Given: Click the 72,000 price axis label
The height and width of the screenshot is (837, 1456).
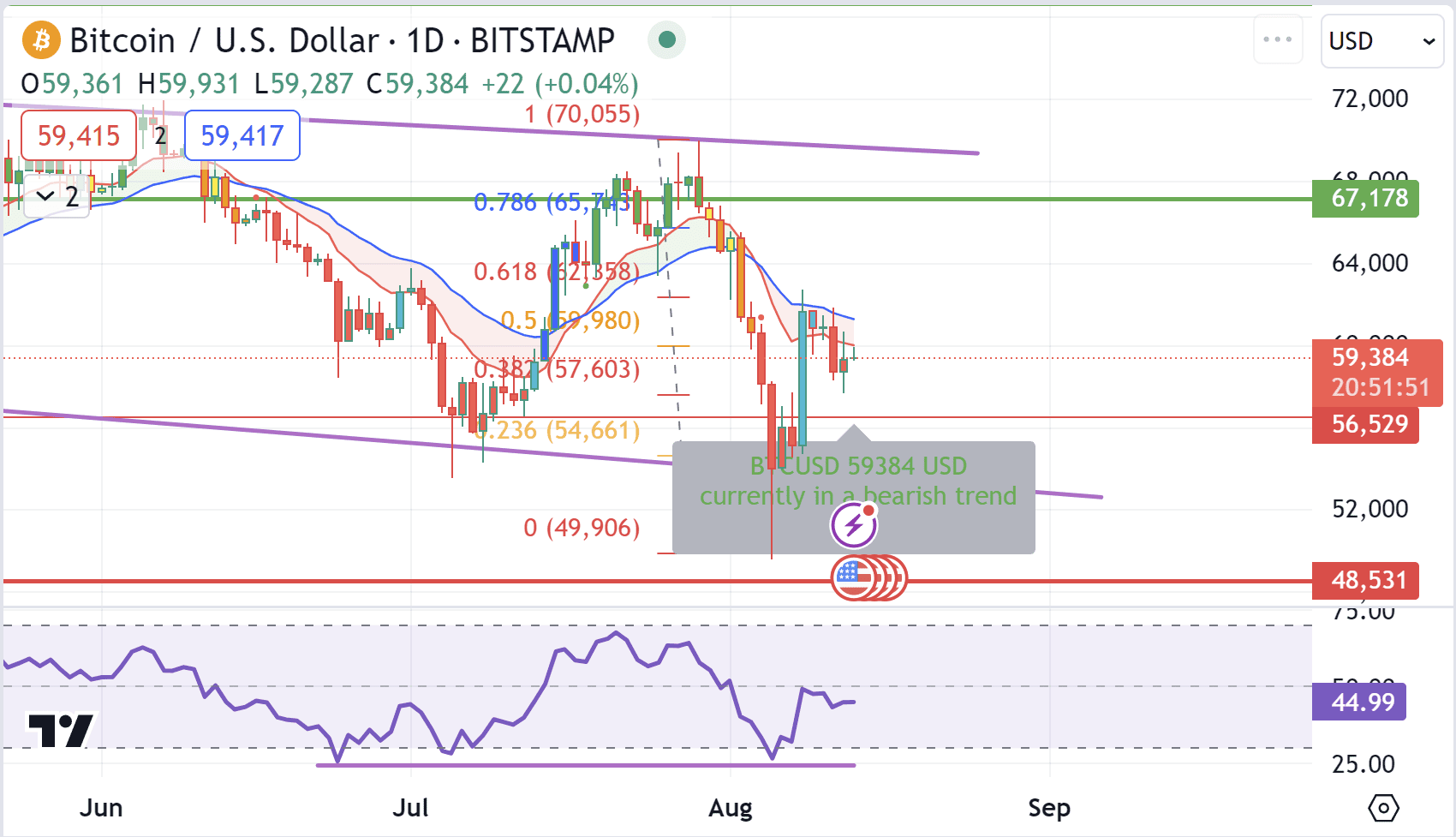Looking at the screenshot, I should 1369,99.
